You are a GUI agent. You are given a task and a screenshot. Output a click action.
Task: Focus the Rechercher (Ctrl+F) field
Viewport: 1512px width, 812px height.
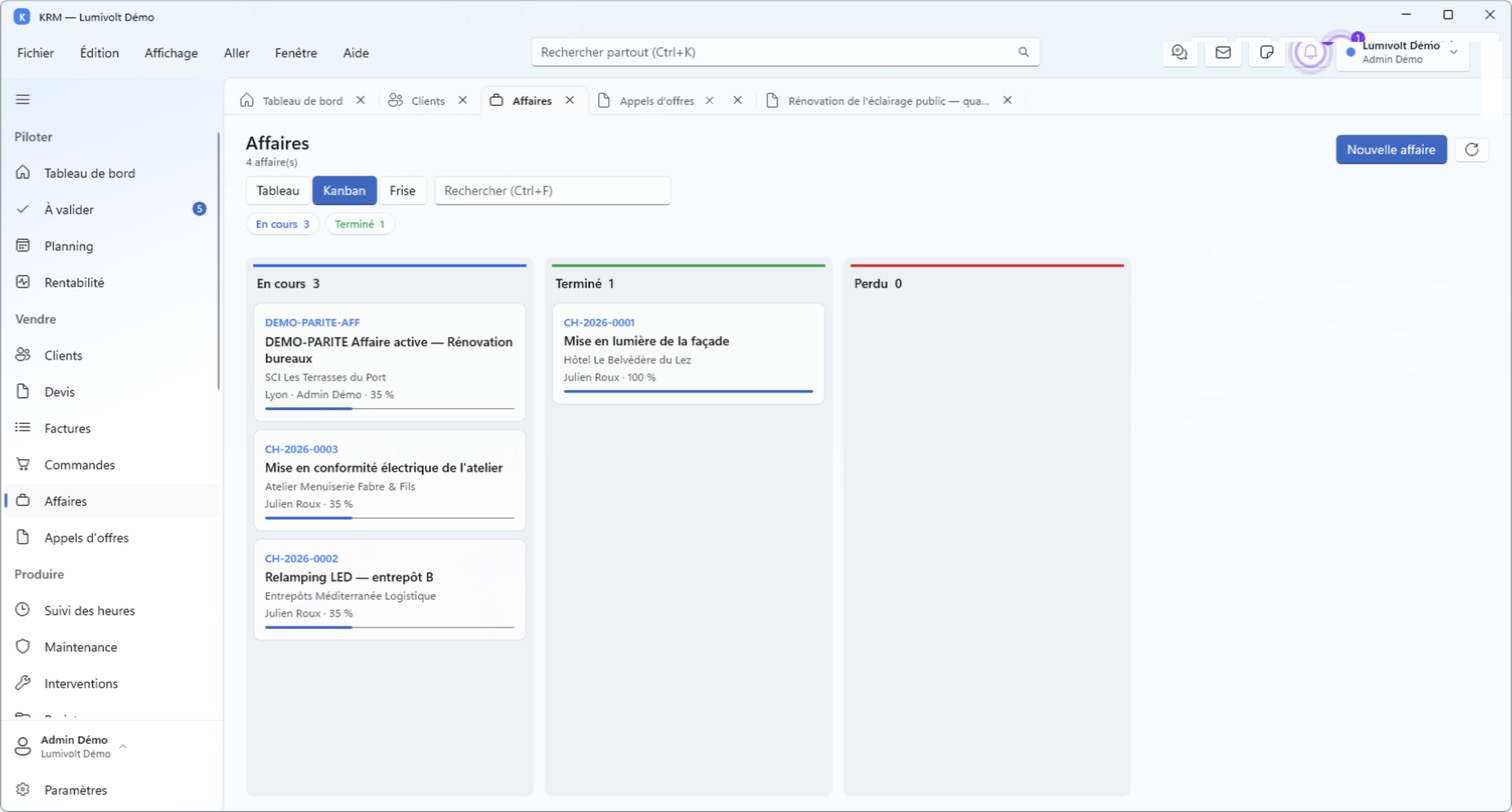click(x=552, y=190)
